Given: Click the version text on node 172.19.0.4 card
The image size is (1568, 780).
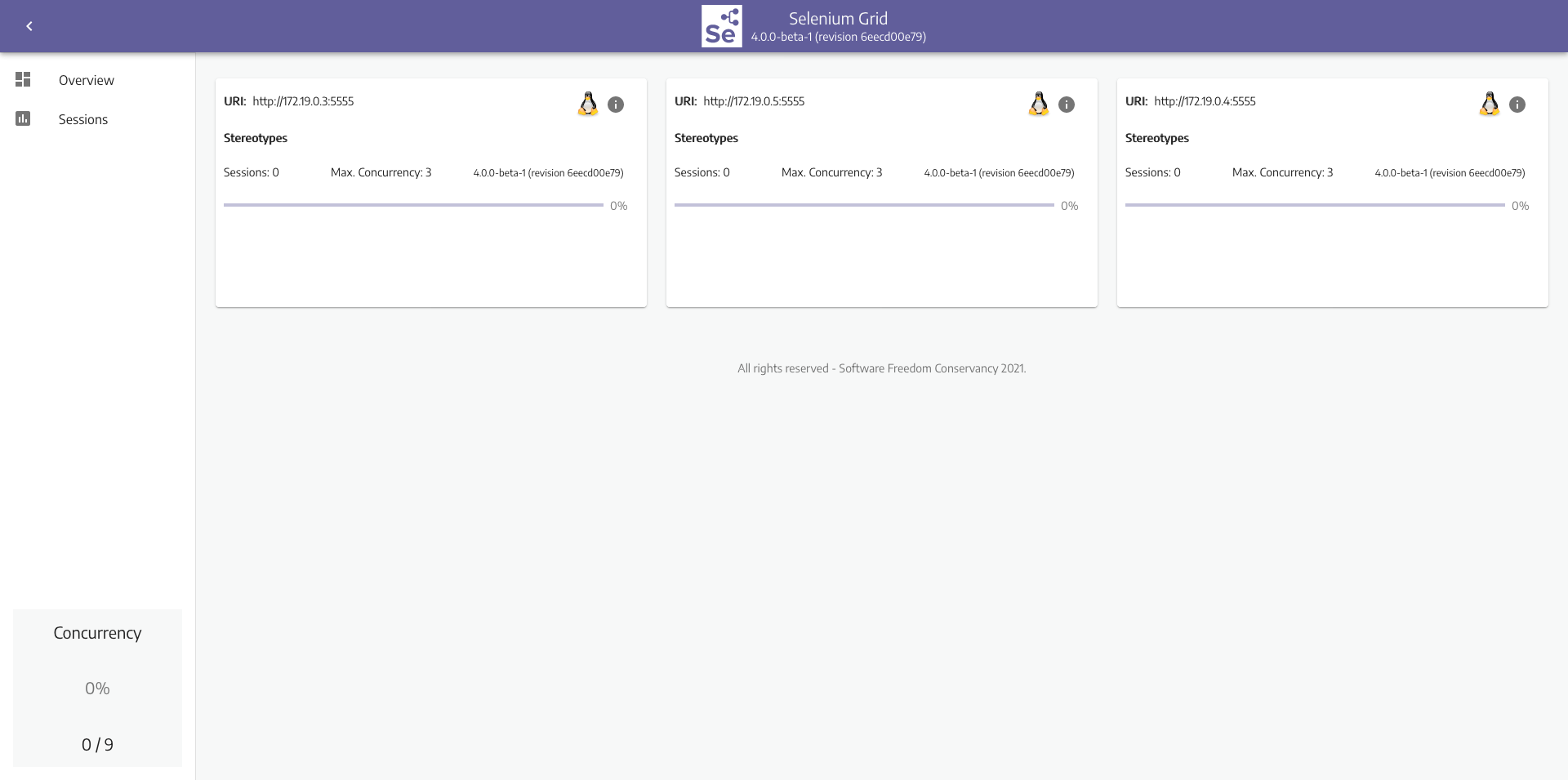Looking at the screenshot, I should point(1450,173).
